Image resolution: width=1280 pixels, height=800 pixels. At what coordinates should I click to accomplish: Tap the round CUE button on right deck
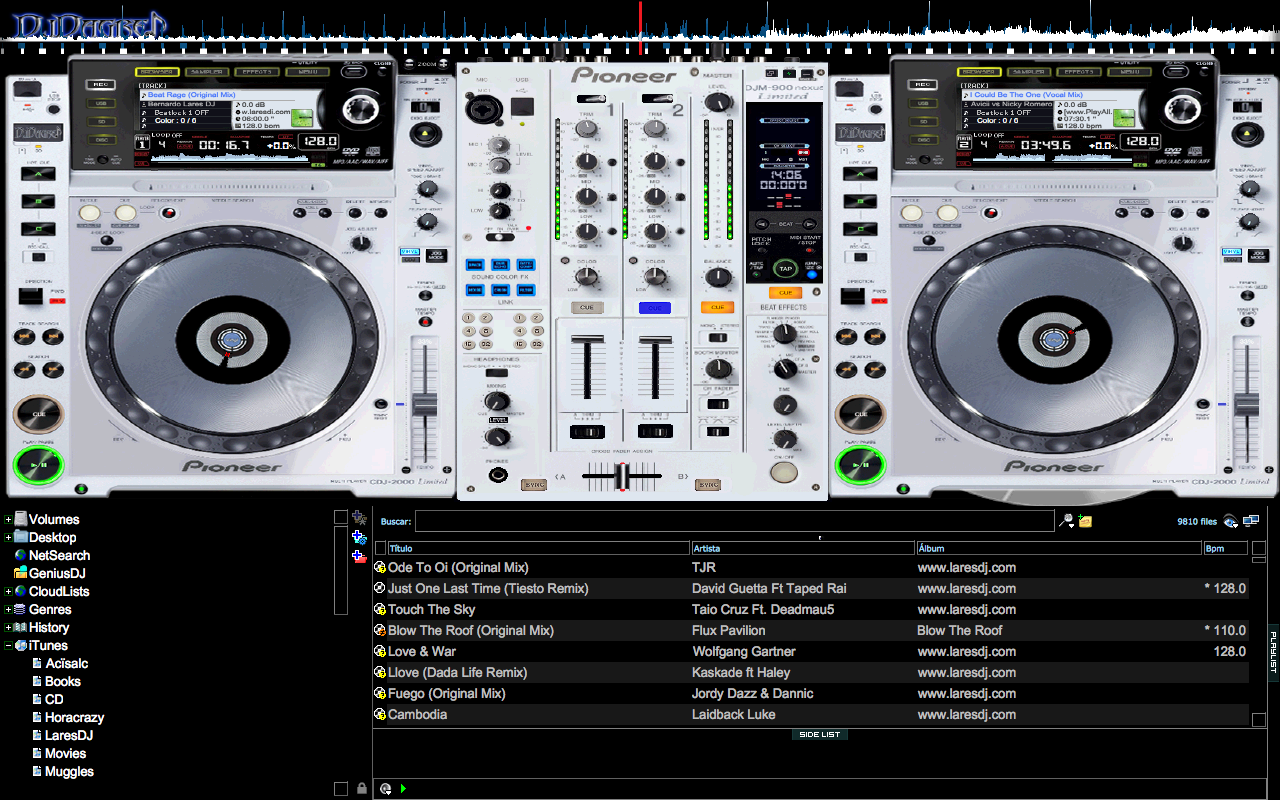(861, 414)
